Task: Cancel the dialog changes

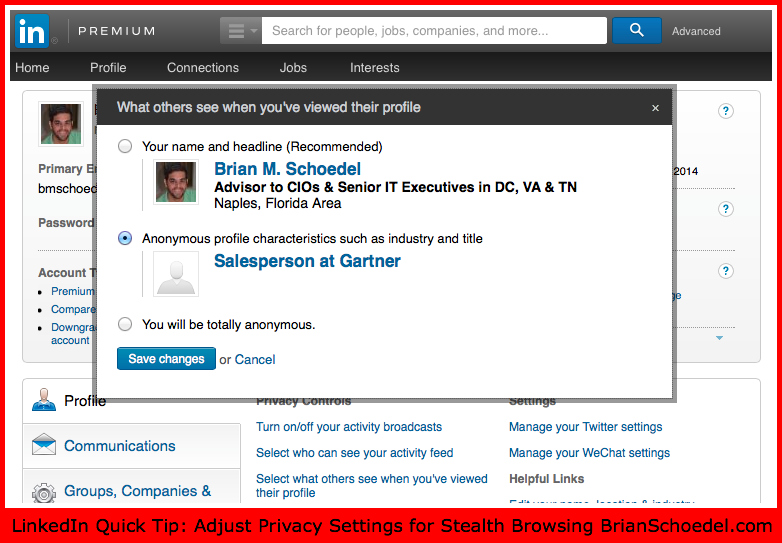Action: 255,360
